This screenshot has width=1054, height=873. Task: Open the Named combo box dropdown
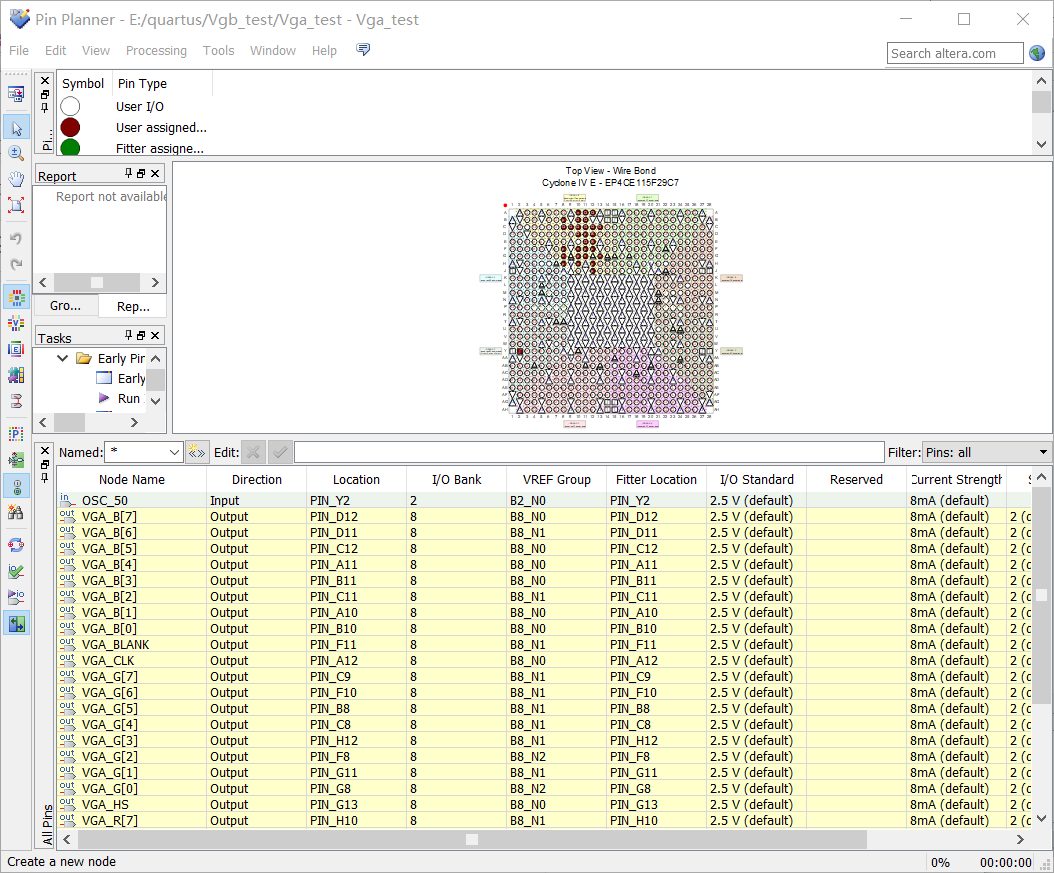175,452
